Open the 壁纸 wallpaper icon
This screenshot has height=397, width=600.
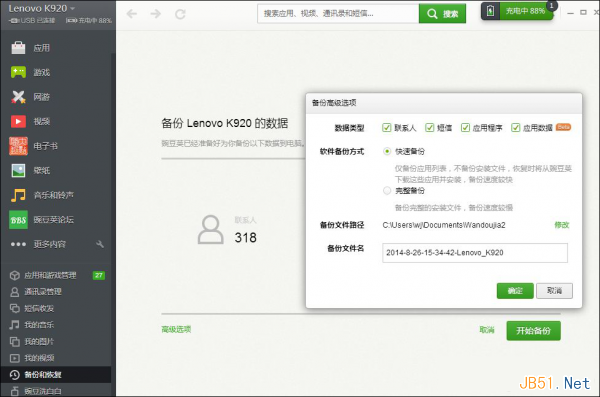[x=18, y=170]
